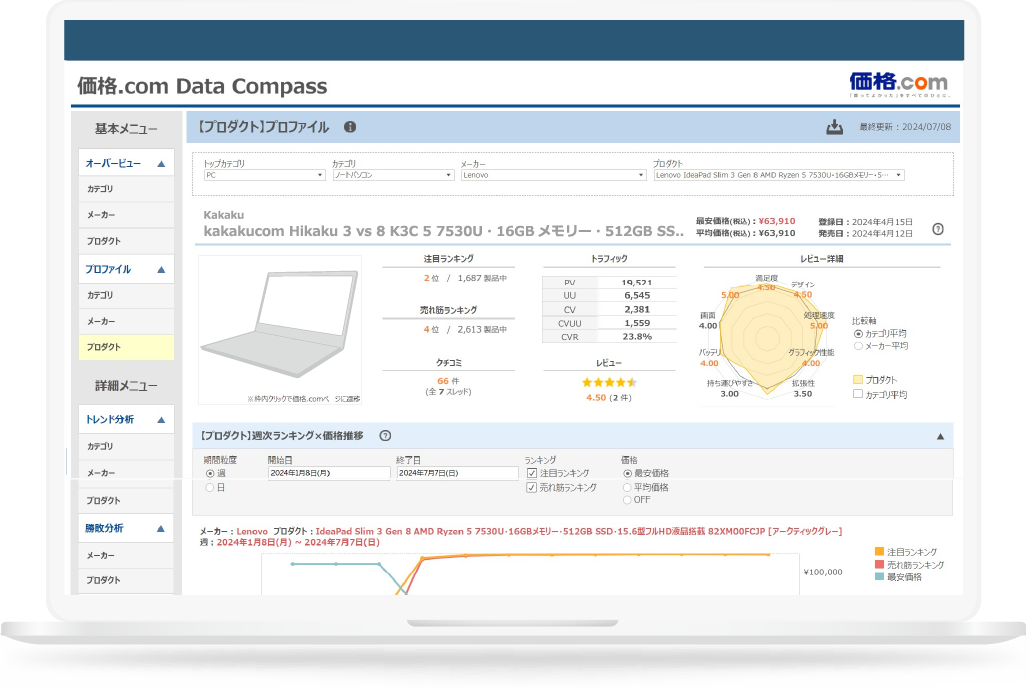
Task: Open メーカー under トレンド分析
Action: pyautogui.click(x=126, y=473)
